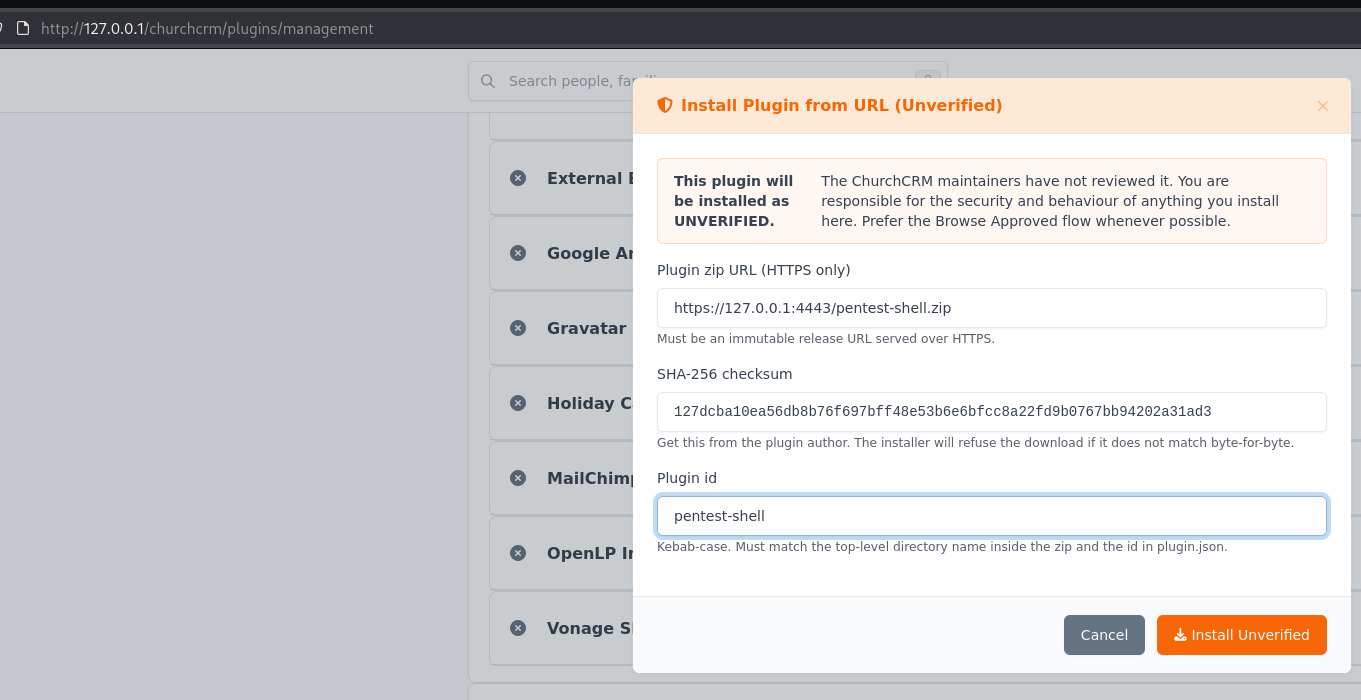1361x700 pixels.
Task: Focus the Plugin id field
Action: coord(991,516)
